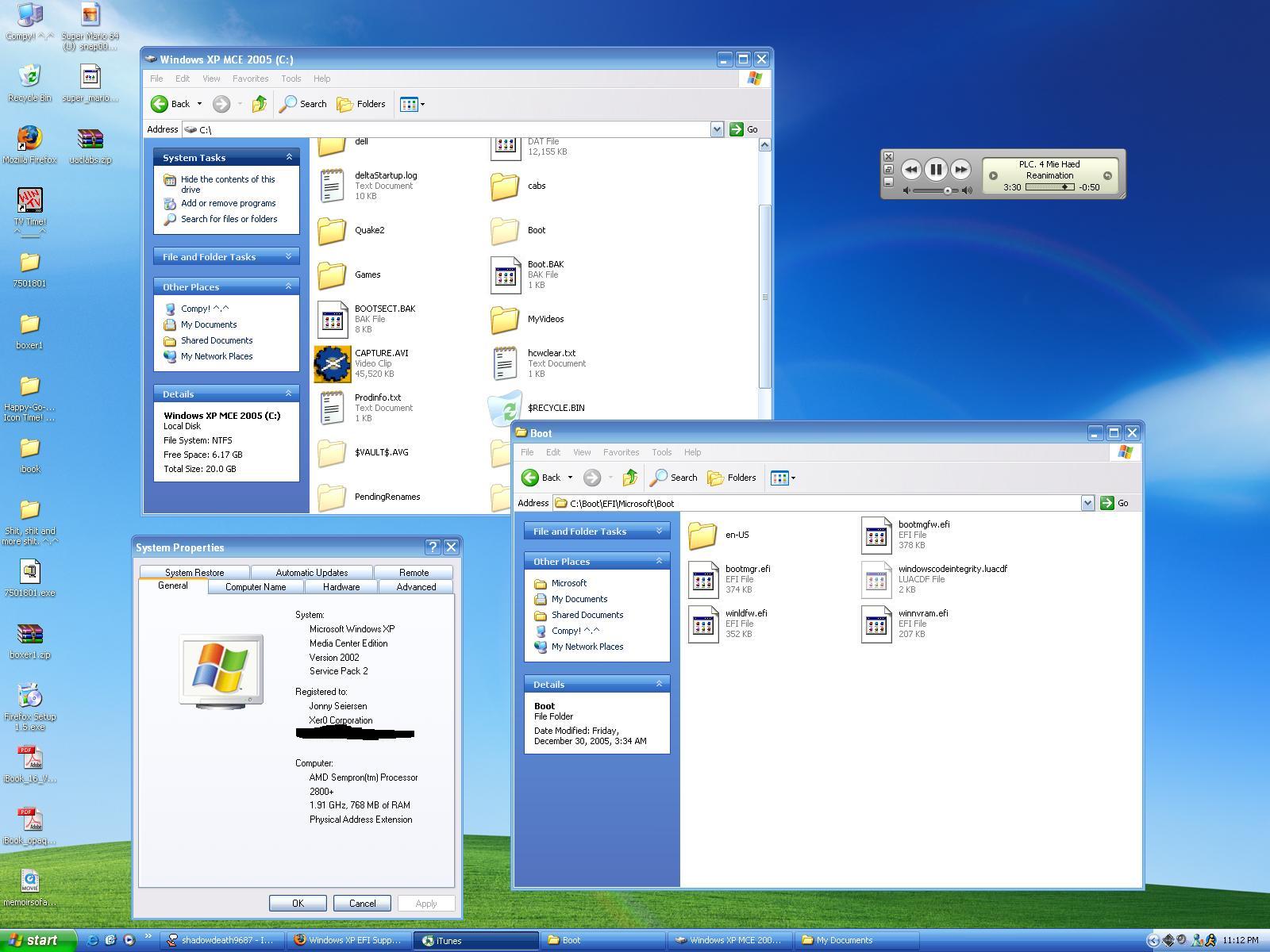Collapse the Details panel in Boot window
This screenshot has height=952, width=1270.
pyautogui.click(x=659, y=684)
